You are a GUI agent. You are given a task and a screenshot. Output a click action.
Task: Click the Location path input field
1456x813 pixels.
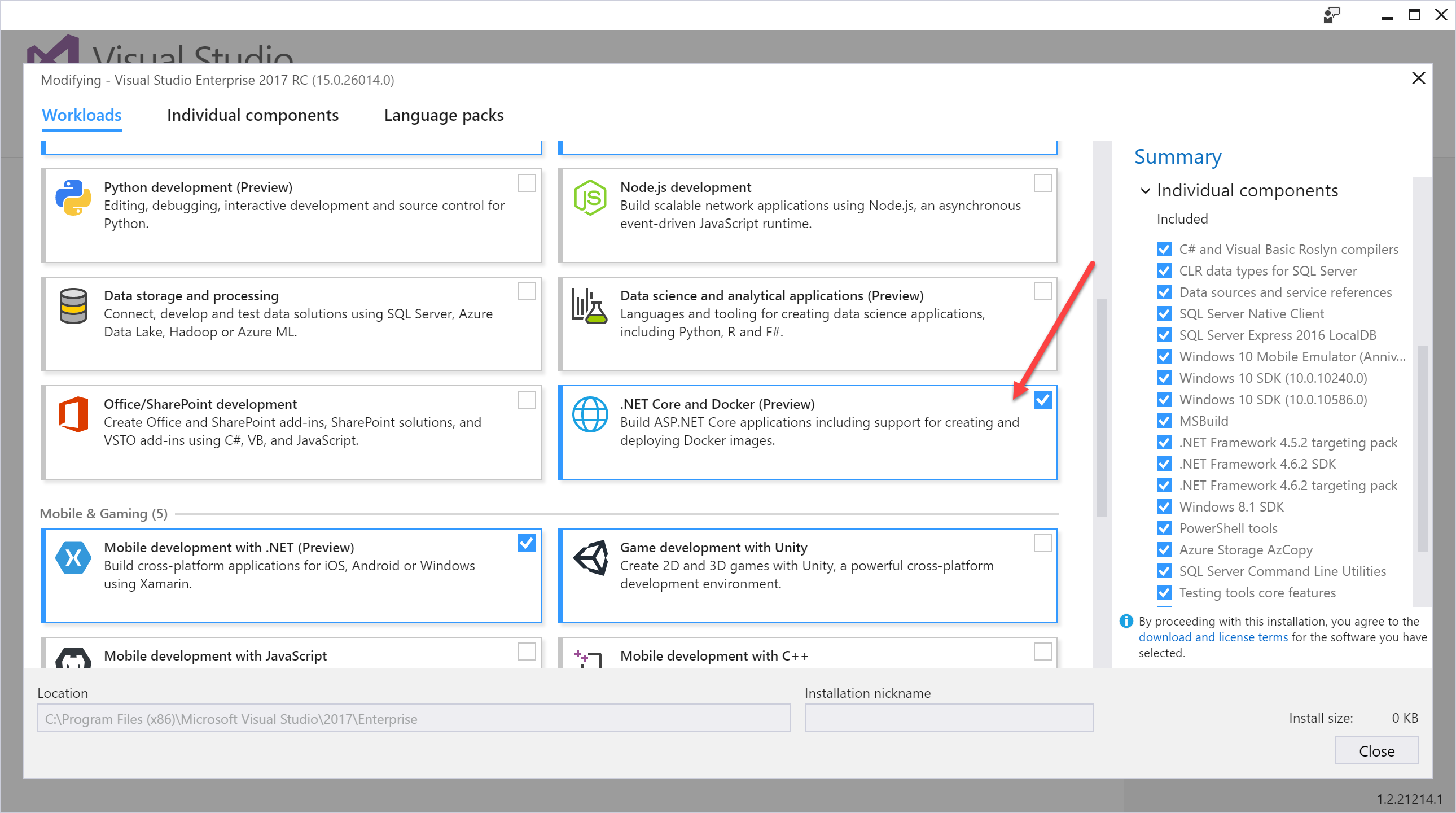[x=414, y=718]
